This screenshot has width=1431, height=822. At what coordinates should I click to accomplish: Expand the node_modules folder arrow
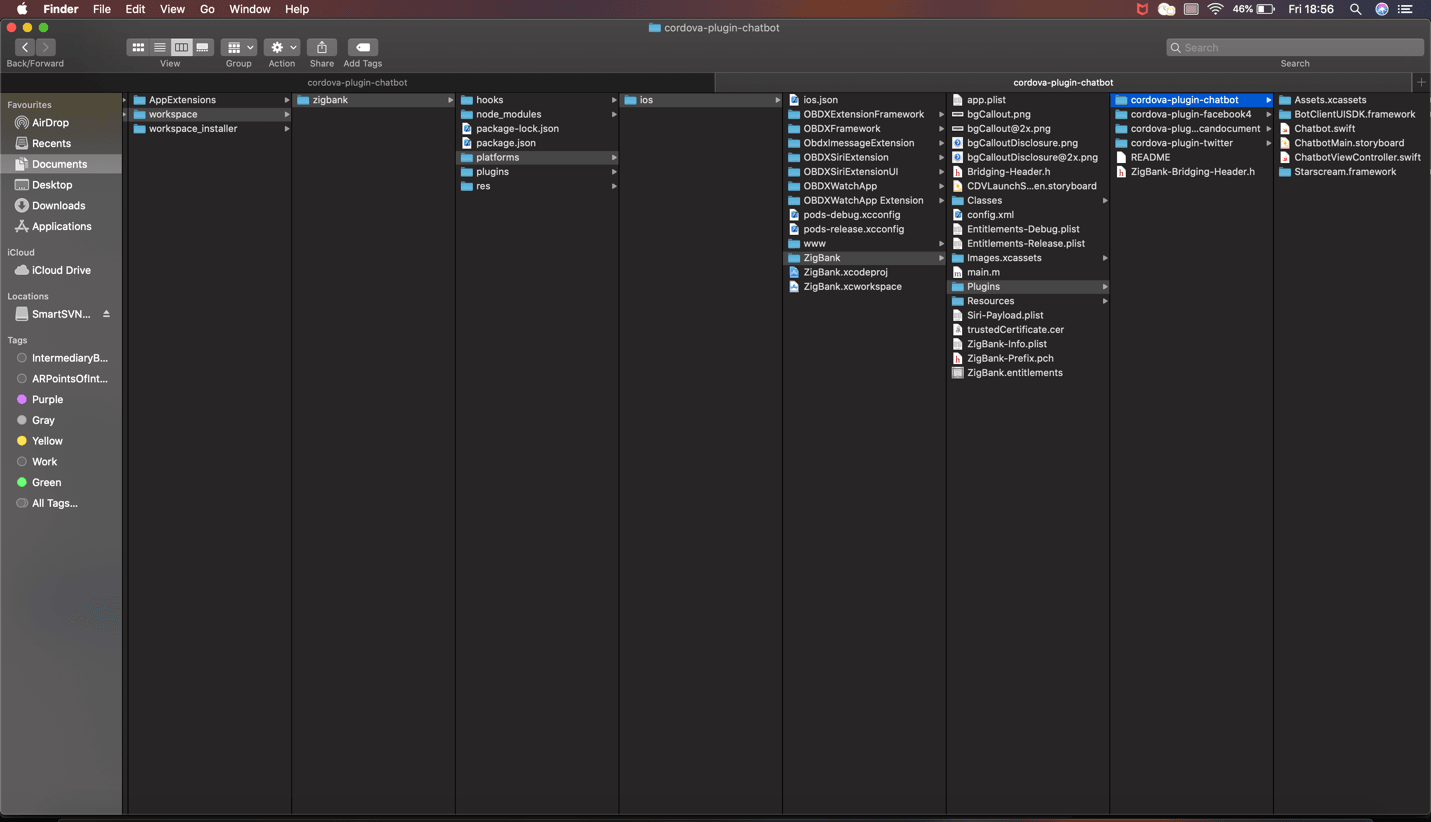[614, 115]
